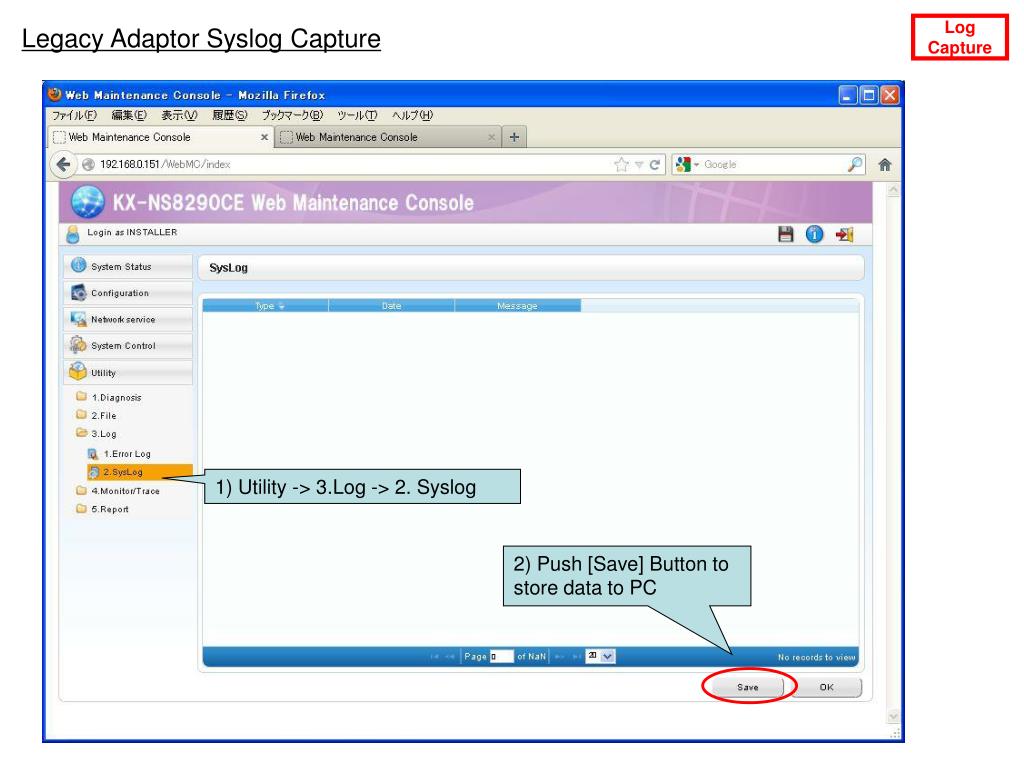The width and height of the screenshot is (1024, 768).
Task: Click the address bar URL
Action: pos(165,165)
